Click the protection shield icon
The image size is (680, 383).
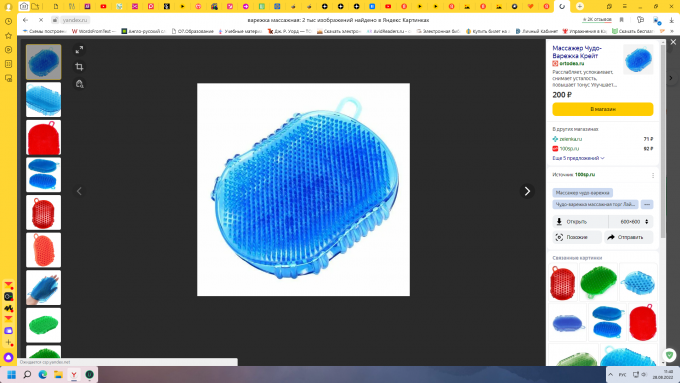[x=669, y=355]
